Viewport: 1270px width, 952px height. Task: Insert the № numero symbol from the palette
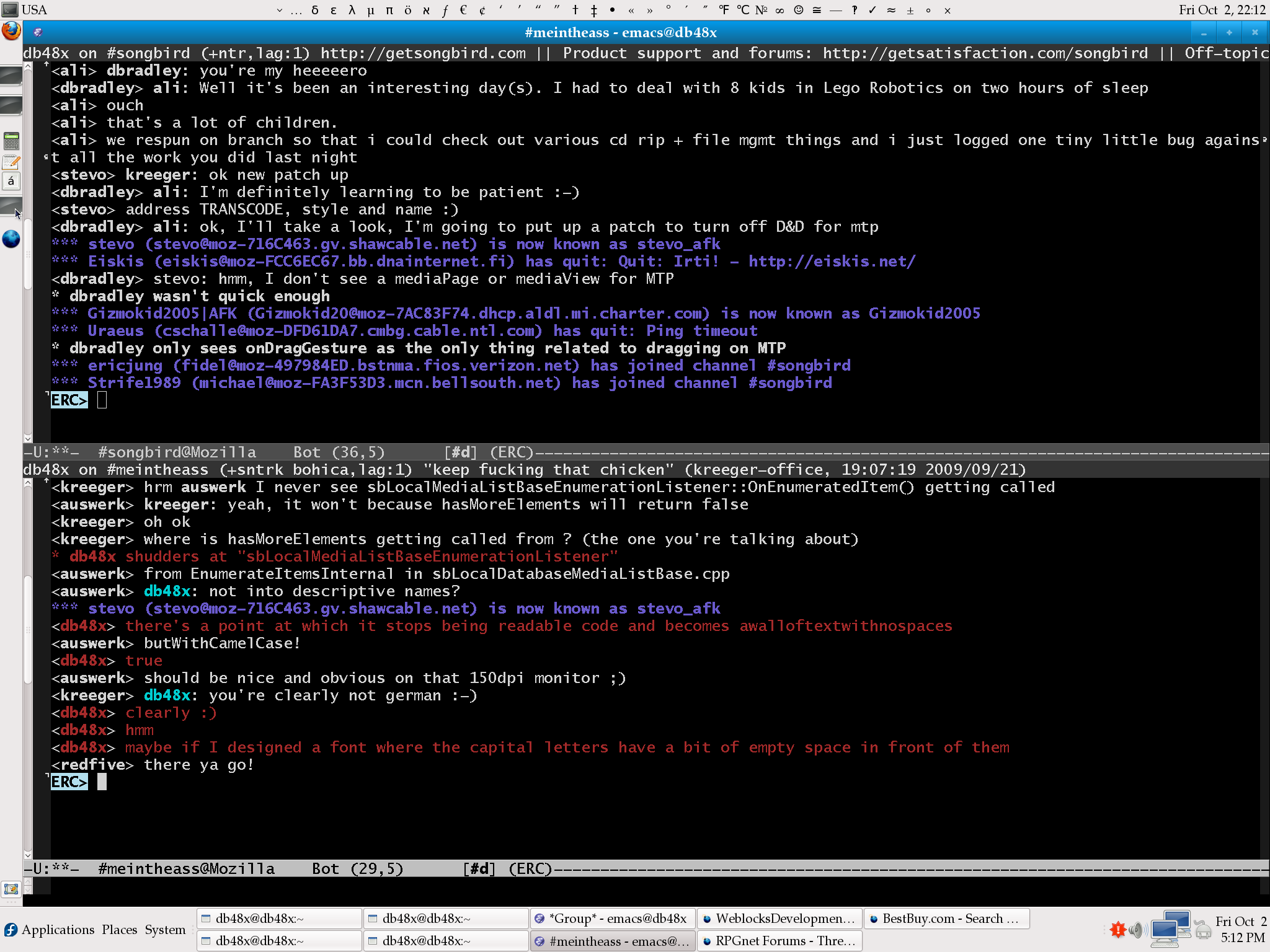pos(762,10)
